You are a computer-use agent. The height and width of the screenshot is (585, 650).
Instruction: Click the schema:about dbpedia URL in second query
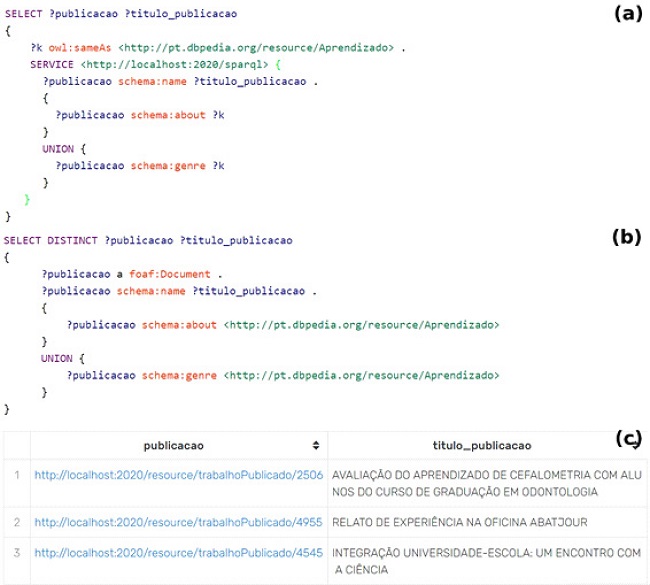click(361, 325)
